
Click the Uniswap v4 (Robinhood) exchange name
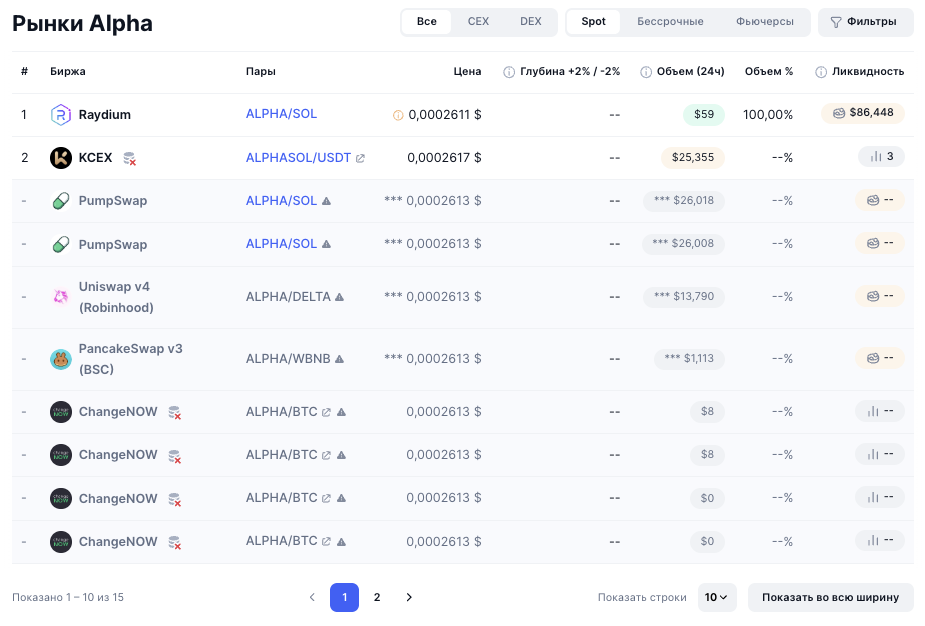click(x=116, y=297)
